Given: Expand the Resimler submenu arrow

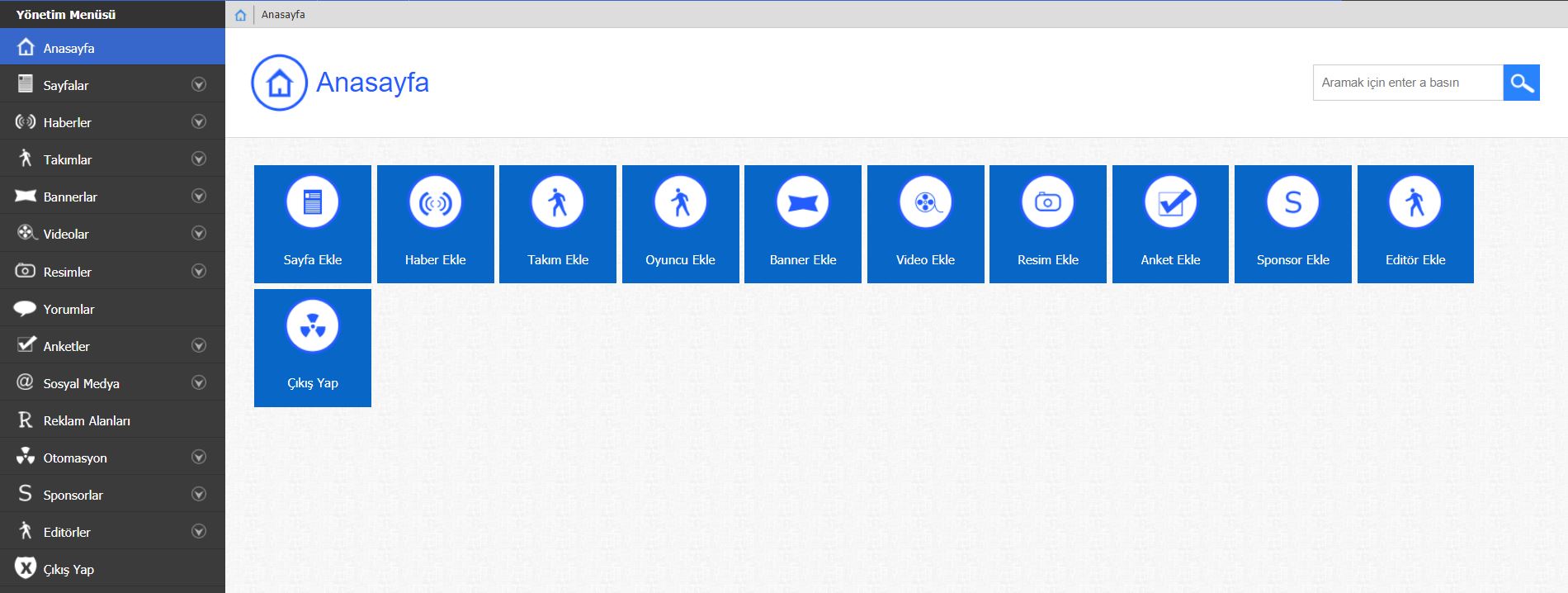Looking at the screenshot, I should point(199,271).
